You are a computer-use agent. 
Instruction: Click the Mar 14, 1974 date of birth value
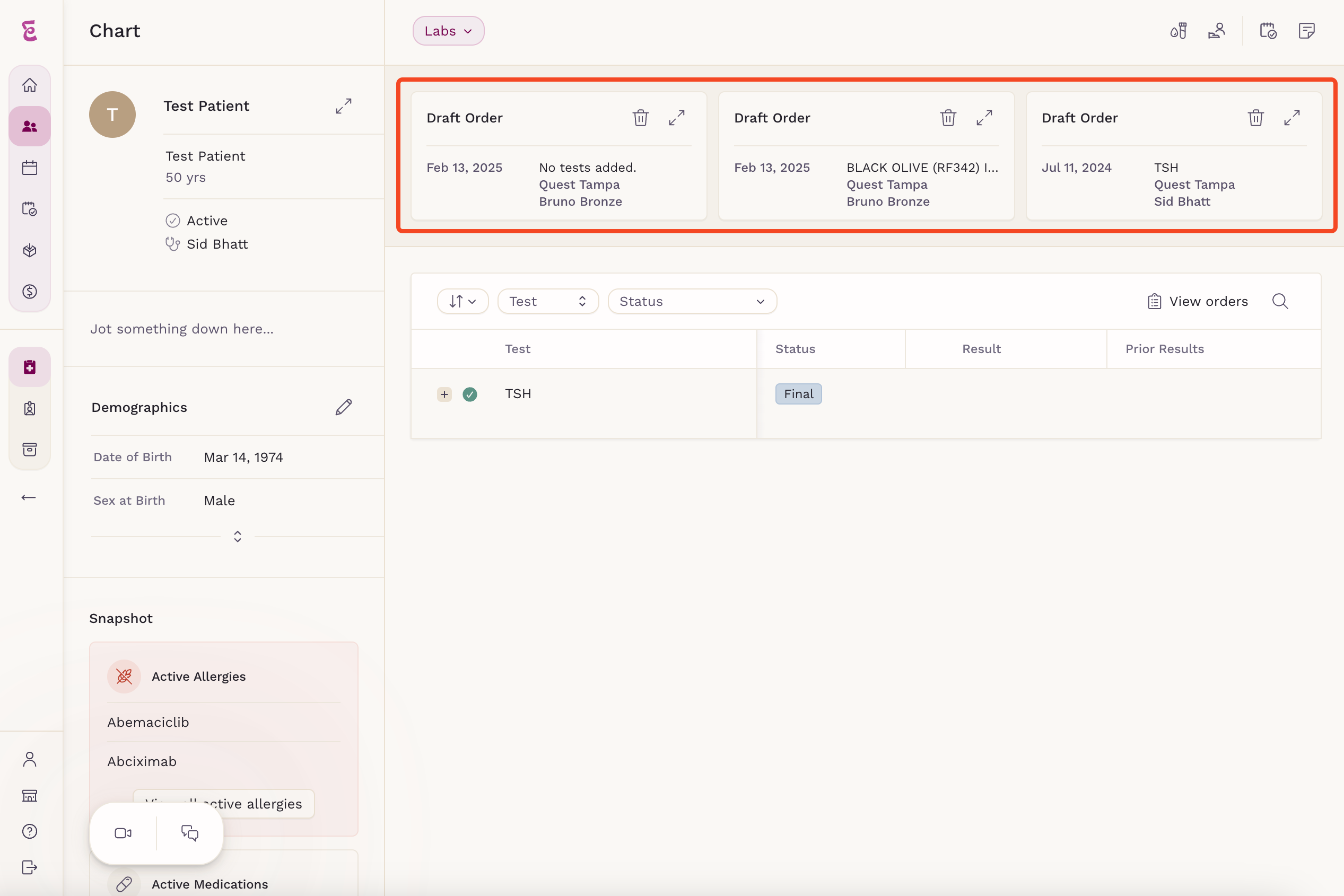point(243,457)
